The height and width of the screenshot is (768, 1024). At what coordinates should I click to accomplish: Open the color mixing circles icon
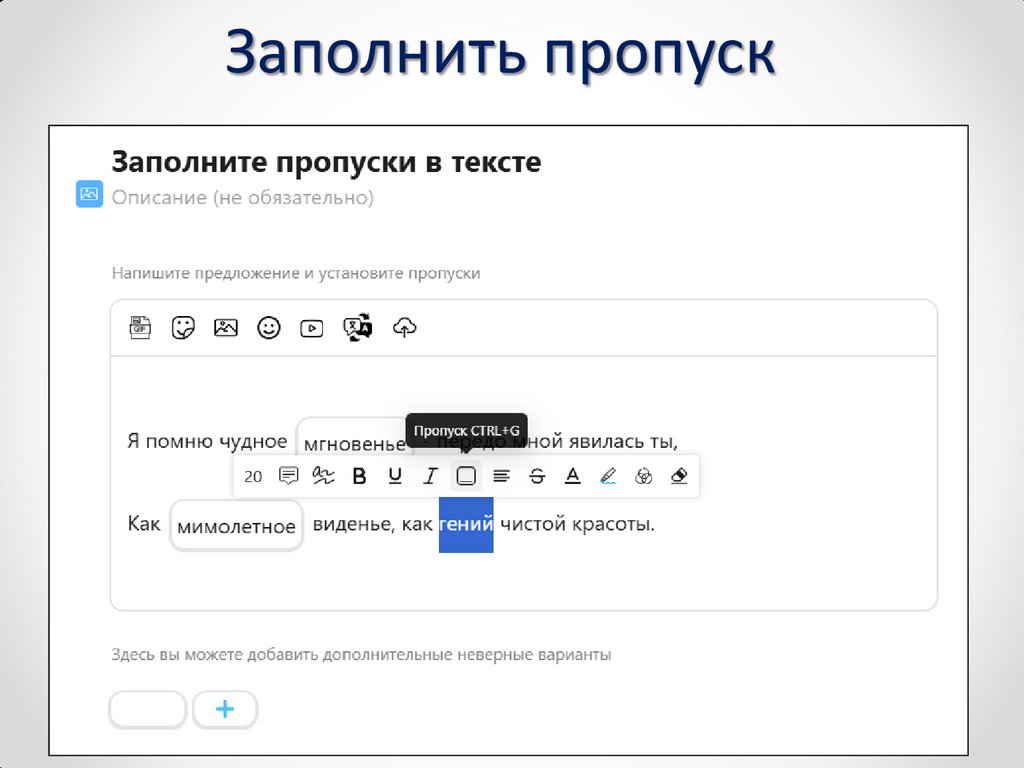(x=643, y=476)
